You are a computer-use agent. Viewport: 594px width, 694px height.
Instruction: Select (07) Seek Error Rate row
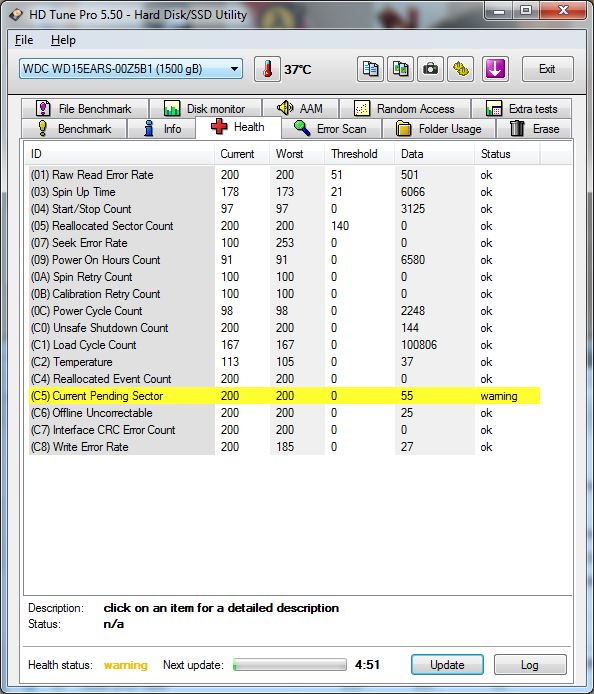click(x=284, y=243)
